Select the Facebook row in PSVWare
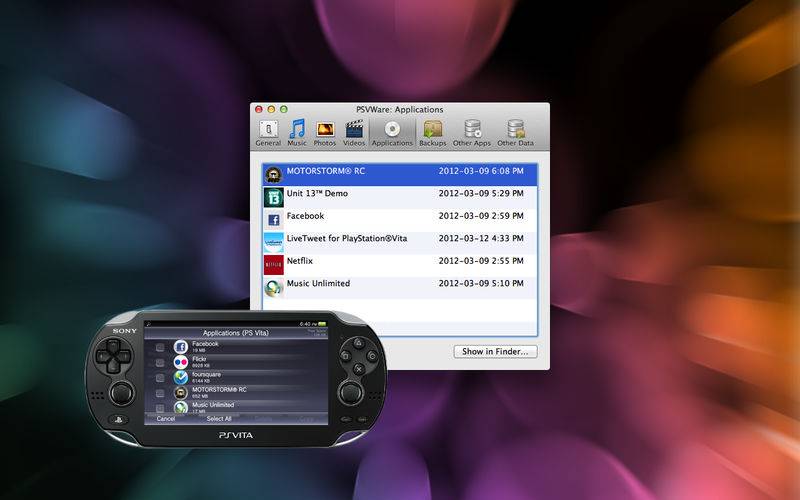Screen dimensions: 800x500 399,219
